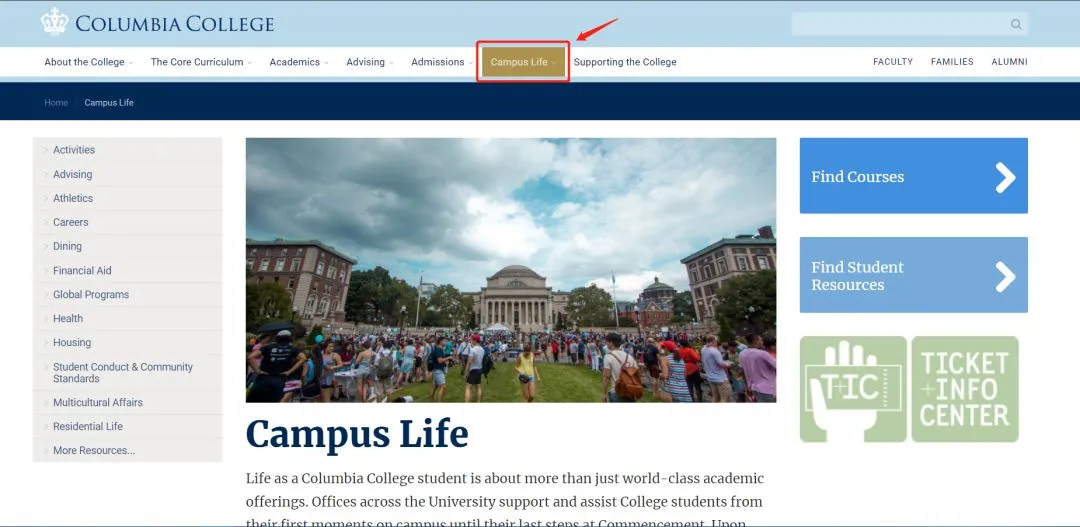Image resolution: width=1080 pixels, height=527 pixels.
Task: Open the Ticket Info Center tile
Action: 965,389
